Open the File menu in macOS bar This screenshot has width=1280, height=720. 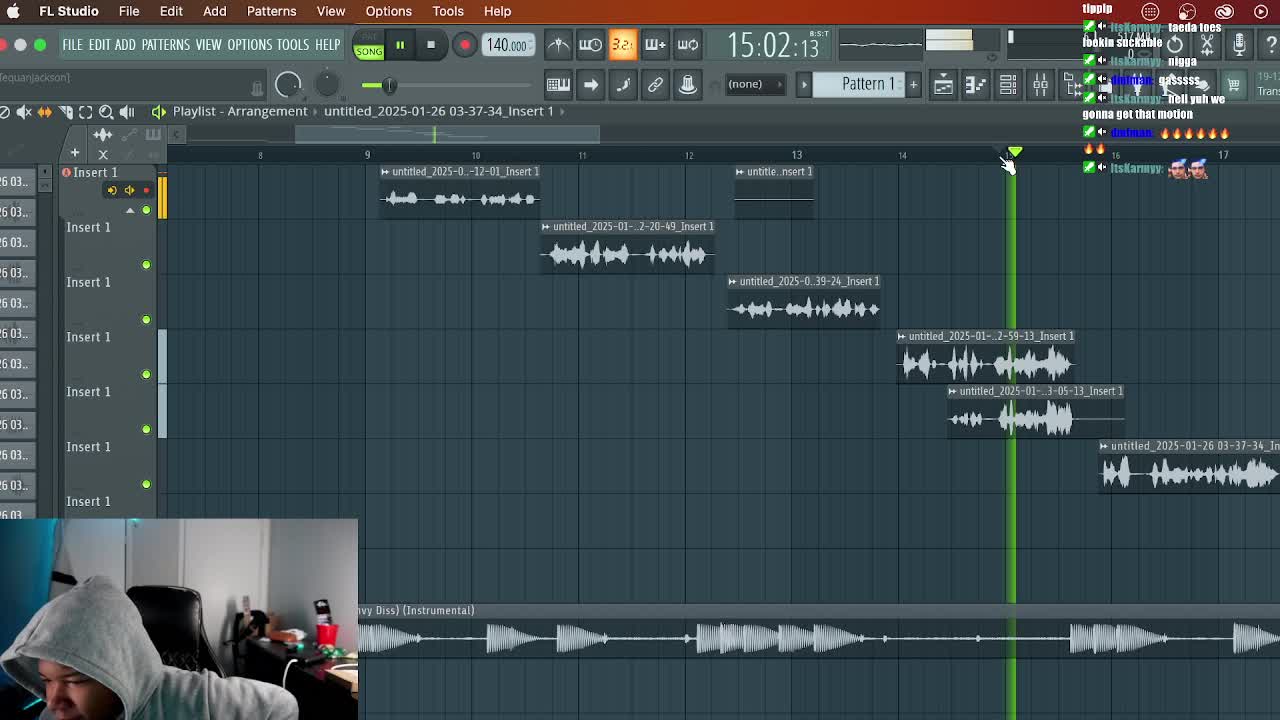(x=129, y=11)
